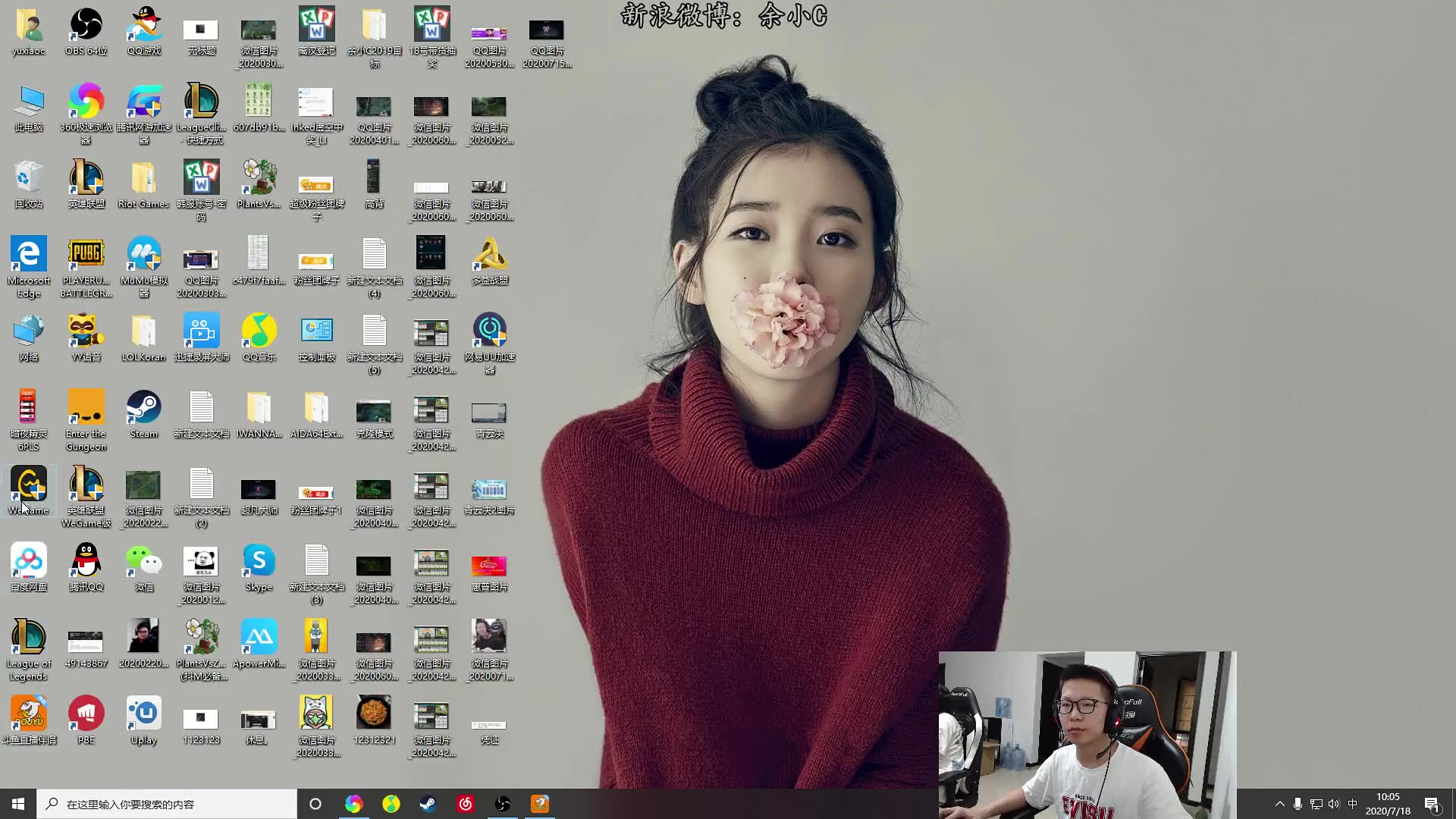Start League of Legends
Image resolution: width=1456 pixels, height=819 pixels.
click(28, 637)
